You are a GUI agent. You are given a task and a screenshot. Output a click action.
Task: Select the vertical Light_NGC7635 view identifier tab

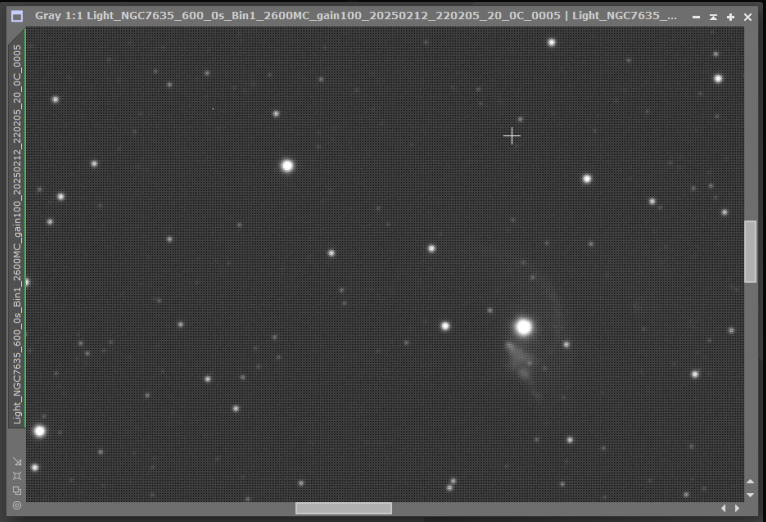pyautogui.click(x=17, y=233)
